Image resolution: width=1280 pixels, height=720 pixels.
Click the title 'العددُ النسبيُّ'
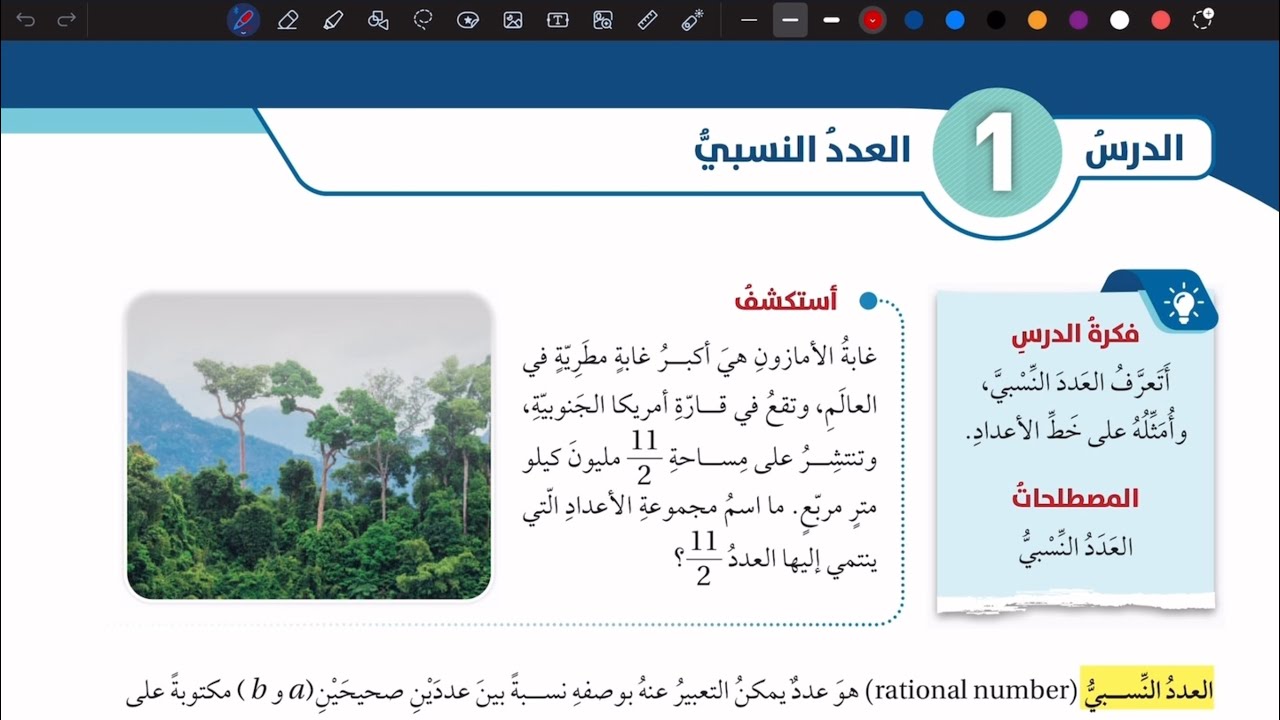803,150
